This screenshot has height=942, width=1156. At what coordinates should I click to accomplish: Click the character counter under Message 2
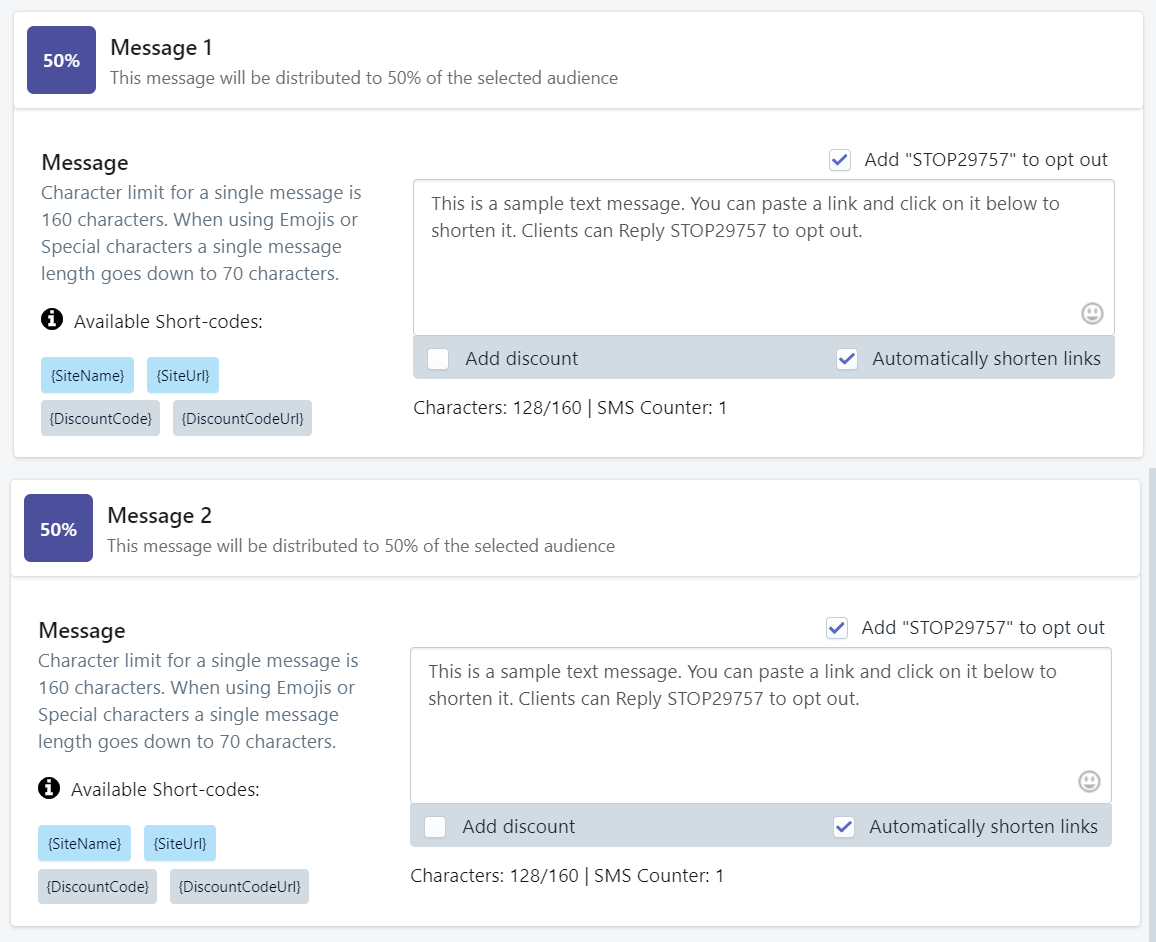pyautogui.click(x=568, y=876)
